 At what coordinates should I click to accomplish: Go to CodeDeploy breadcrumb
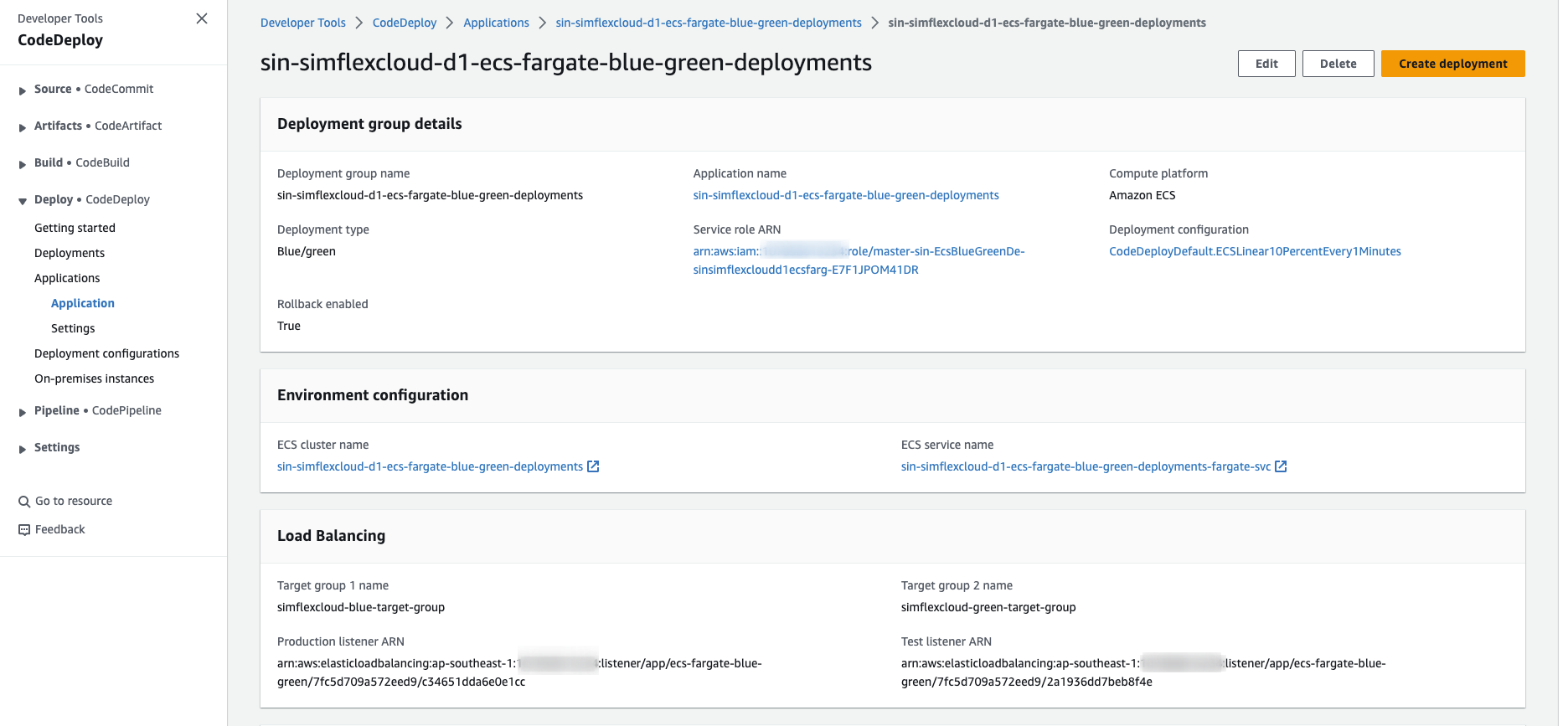coord(405,23)
